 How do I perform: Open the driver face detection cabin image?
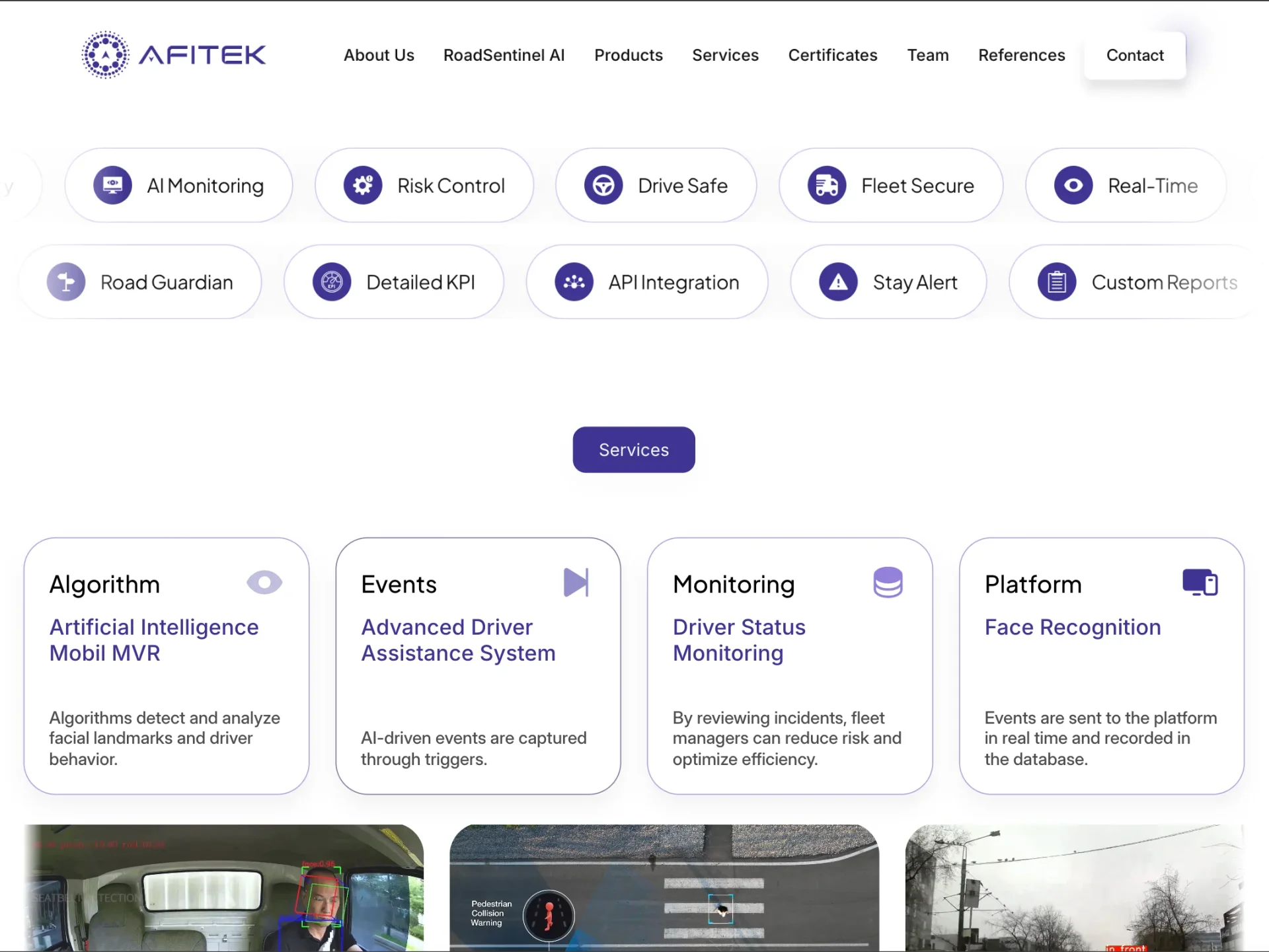point(224,888)
